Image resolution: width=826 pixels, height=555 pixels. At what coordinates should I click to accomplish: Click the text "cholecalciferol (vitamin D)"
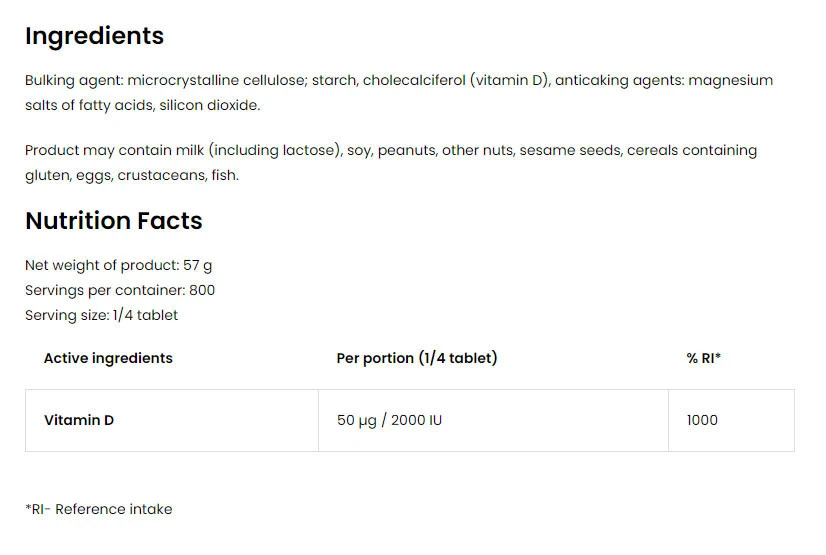(456, 80)
